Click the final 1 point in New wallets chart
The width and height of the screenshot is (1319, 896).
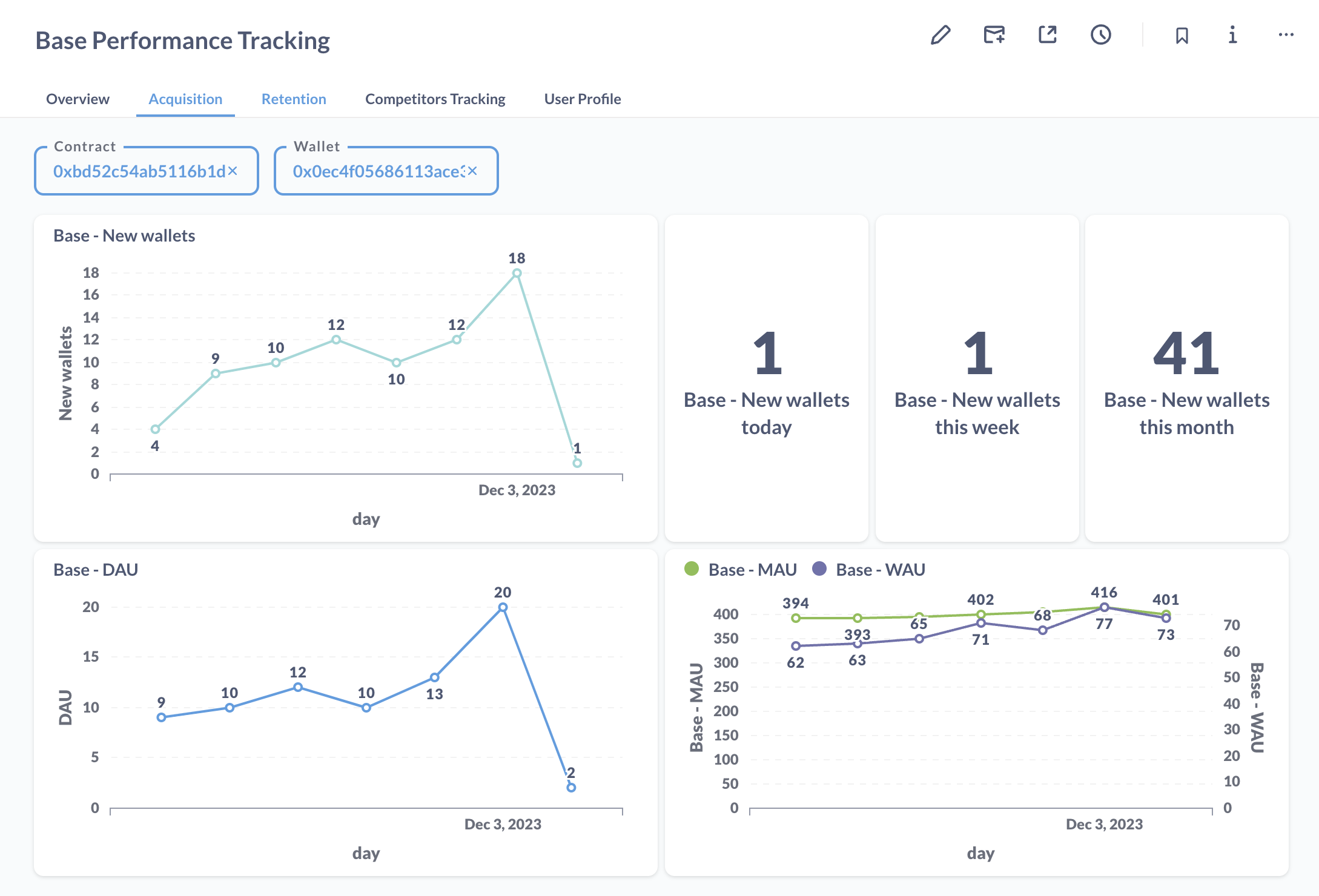577,463
